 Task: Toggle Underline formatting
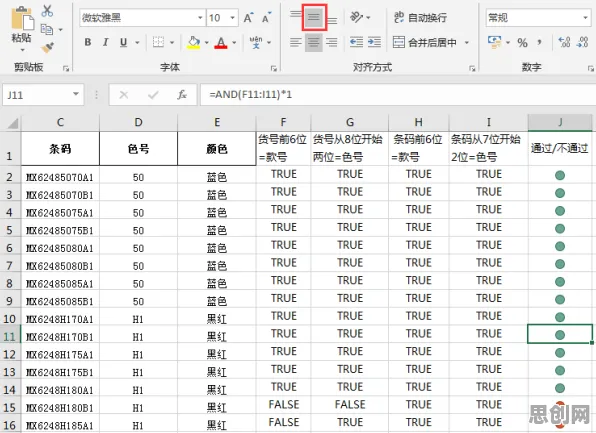(123, 42)
